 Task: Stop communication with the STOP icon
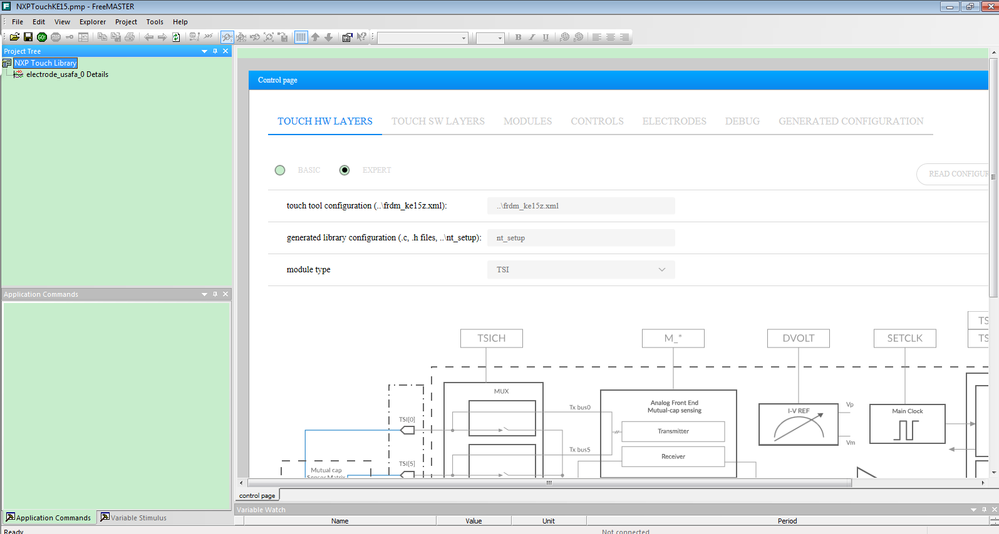[x=55, y=37]
